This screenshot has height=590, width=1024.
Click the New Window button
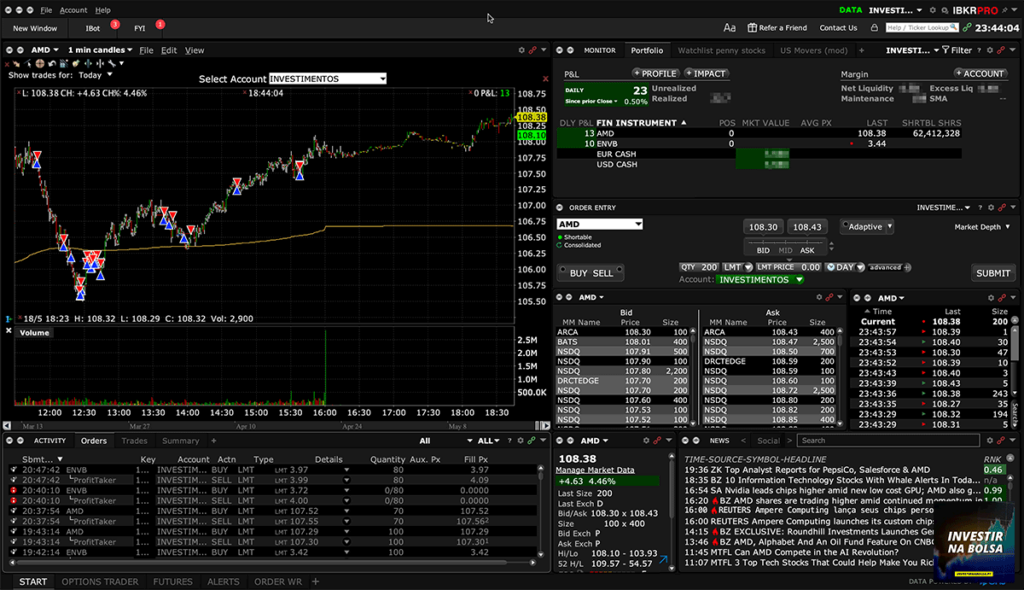point(35,28)
